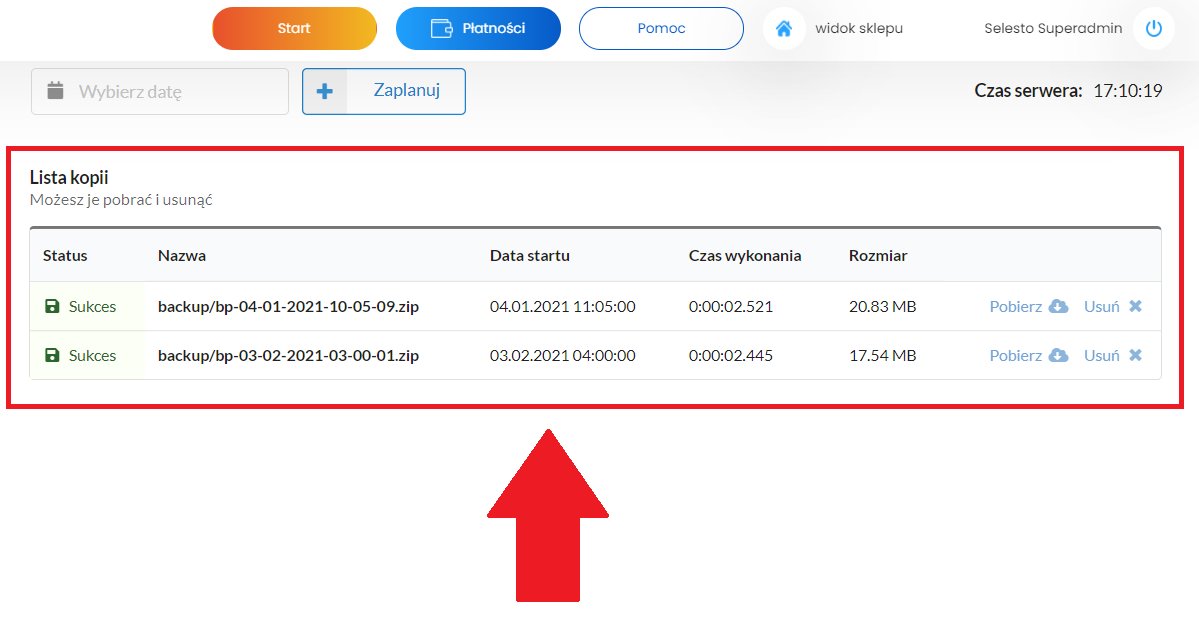The width and height of the screenshot is (1199, 638).
Task: Open the widok sklepu link
Action: point(859,28)
